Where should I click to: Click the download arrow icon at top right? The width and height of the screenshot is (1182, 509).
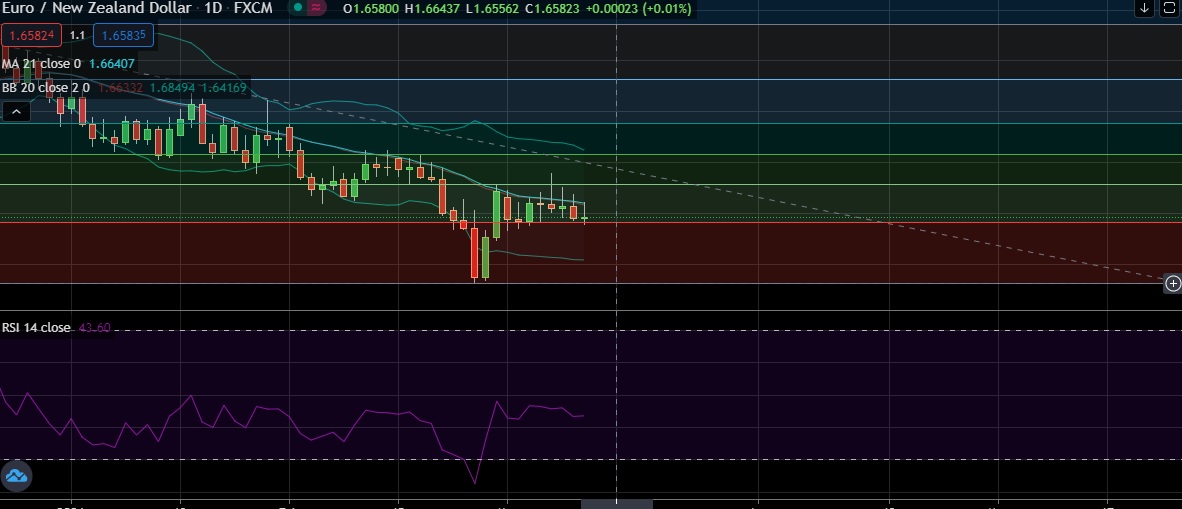[1145, 8]
